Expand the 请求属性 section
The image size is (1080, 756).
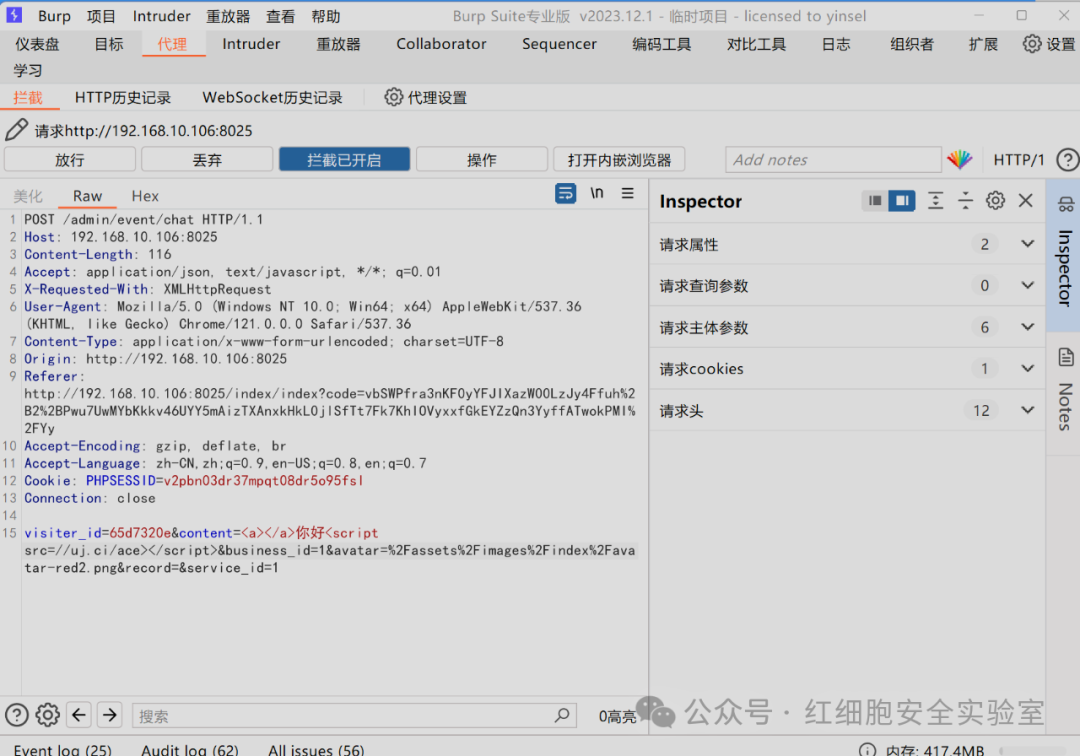point(1027,244)
